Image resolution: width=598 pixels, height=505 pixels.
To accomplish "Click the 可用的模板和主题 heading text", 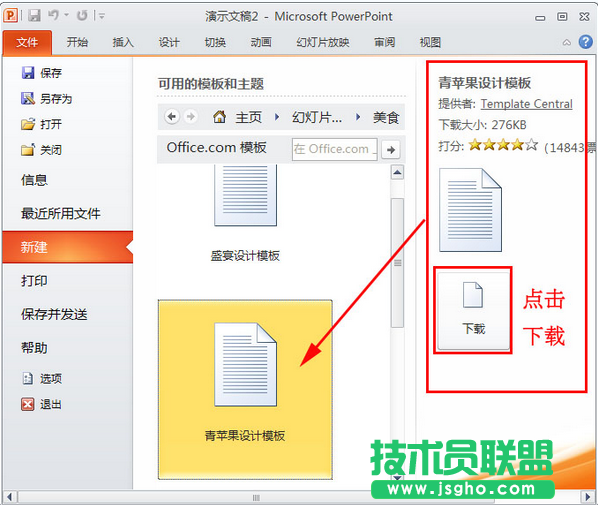I will pyautogui.click(x=211, y=84).
